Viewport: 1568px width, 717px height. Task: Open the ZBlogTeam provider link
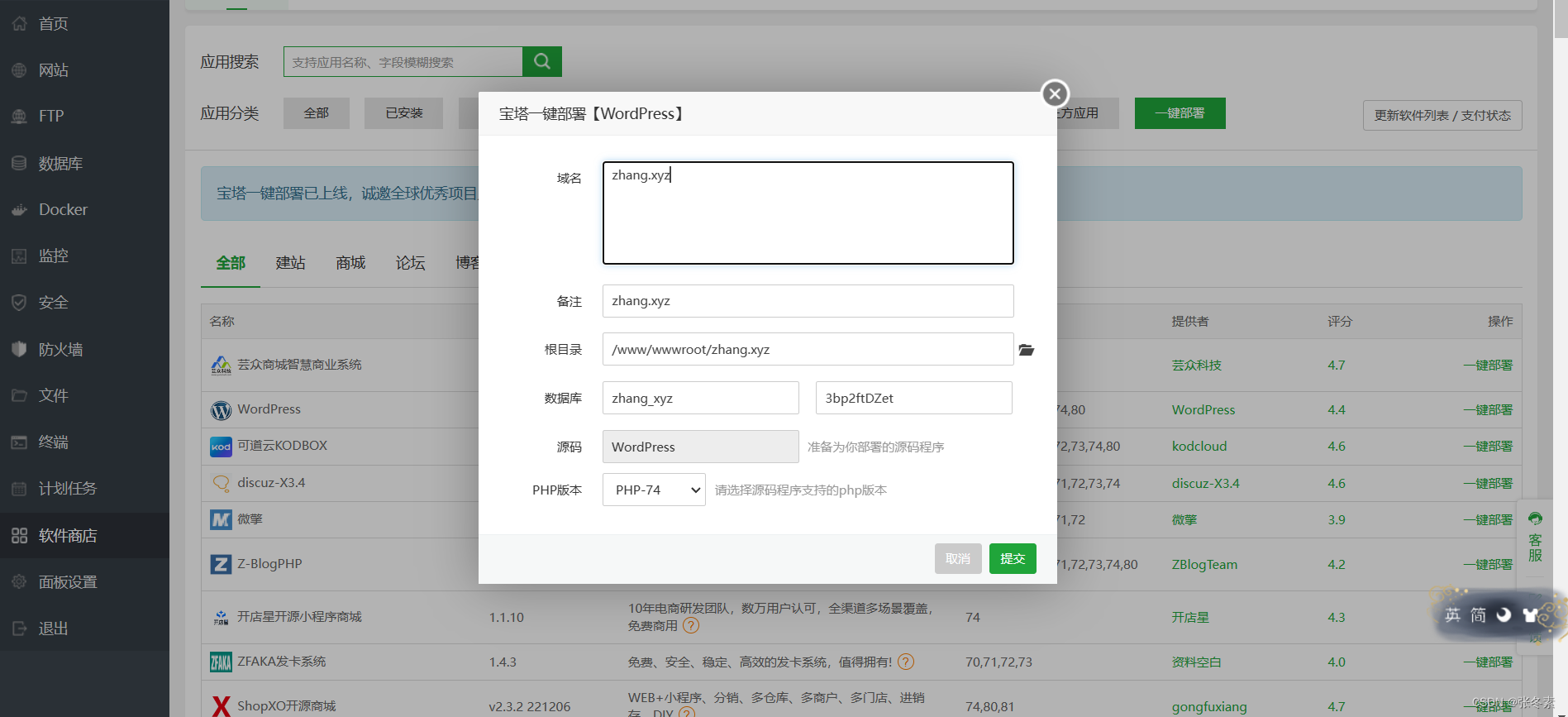pos(1204,565)
